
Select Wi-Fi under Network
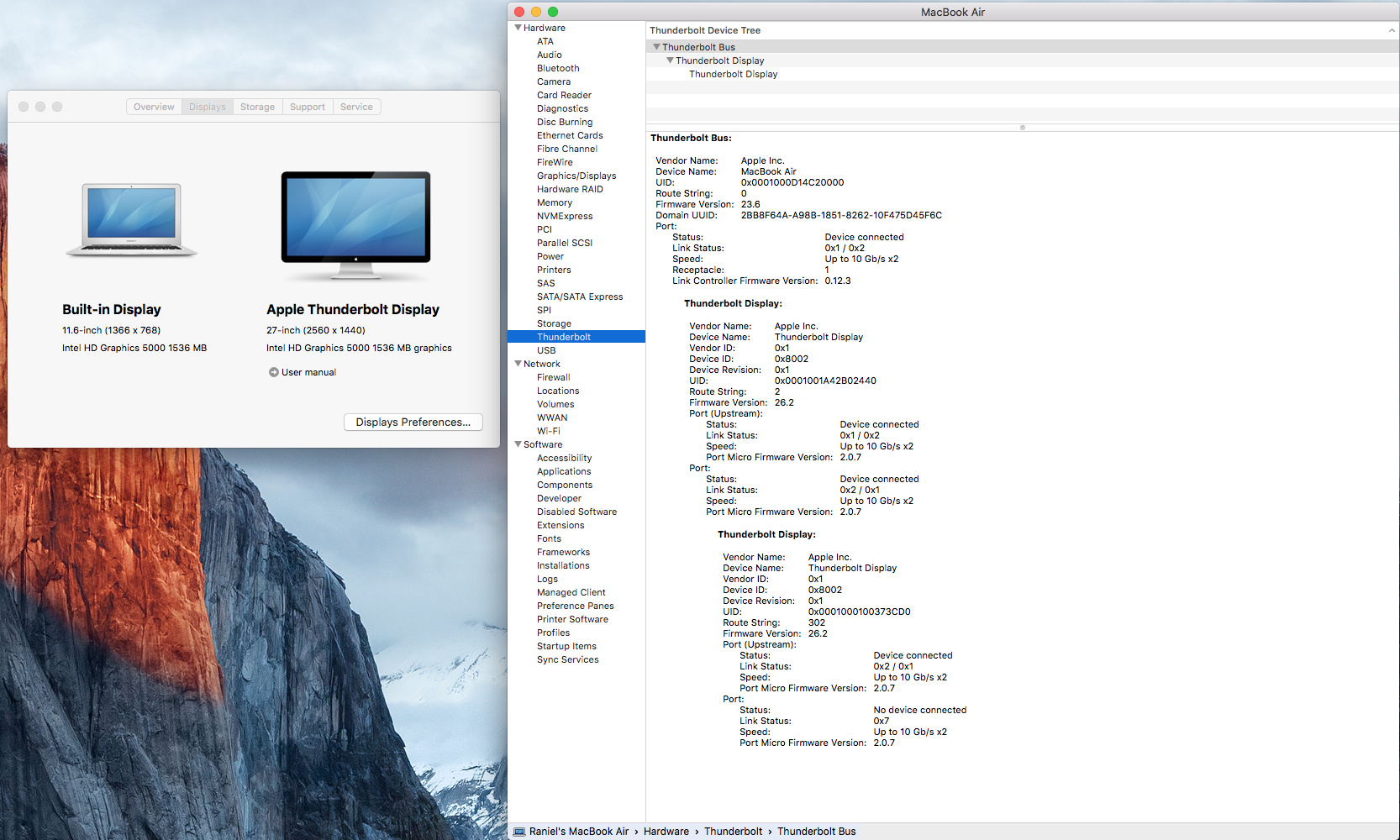pos(549,431)
